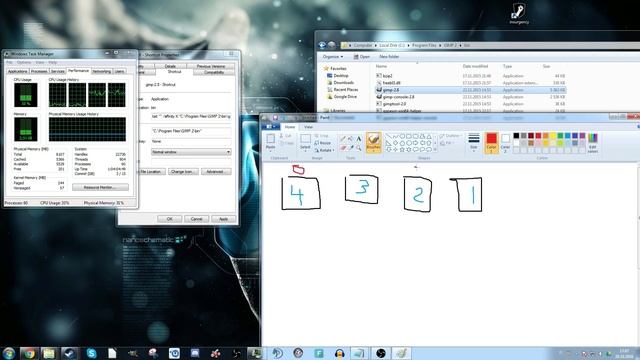
Task: Open the shape Outline dropdown in Paint
Action: pyautogui.click(x=450, y=136)
